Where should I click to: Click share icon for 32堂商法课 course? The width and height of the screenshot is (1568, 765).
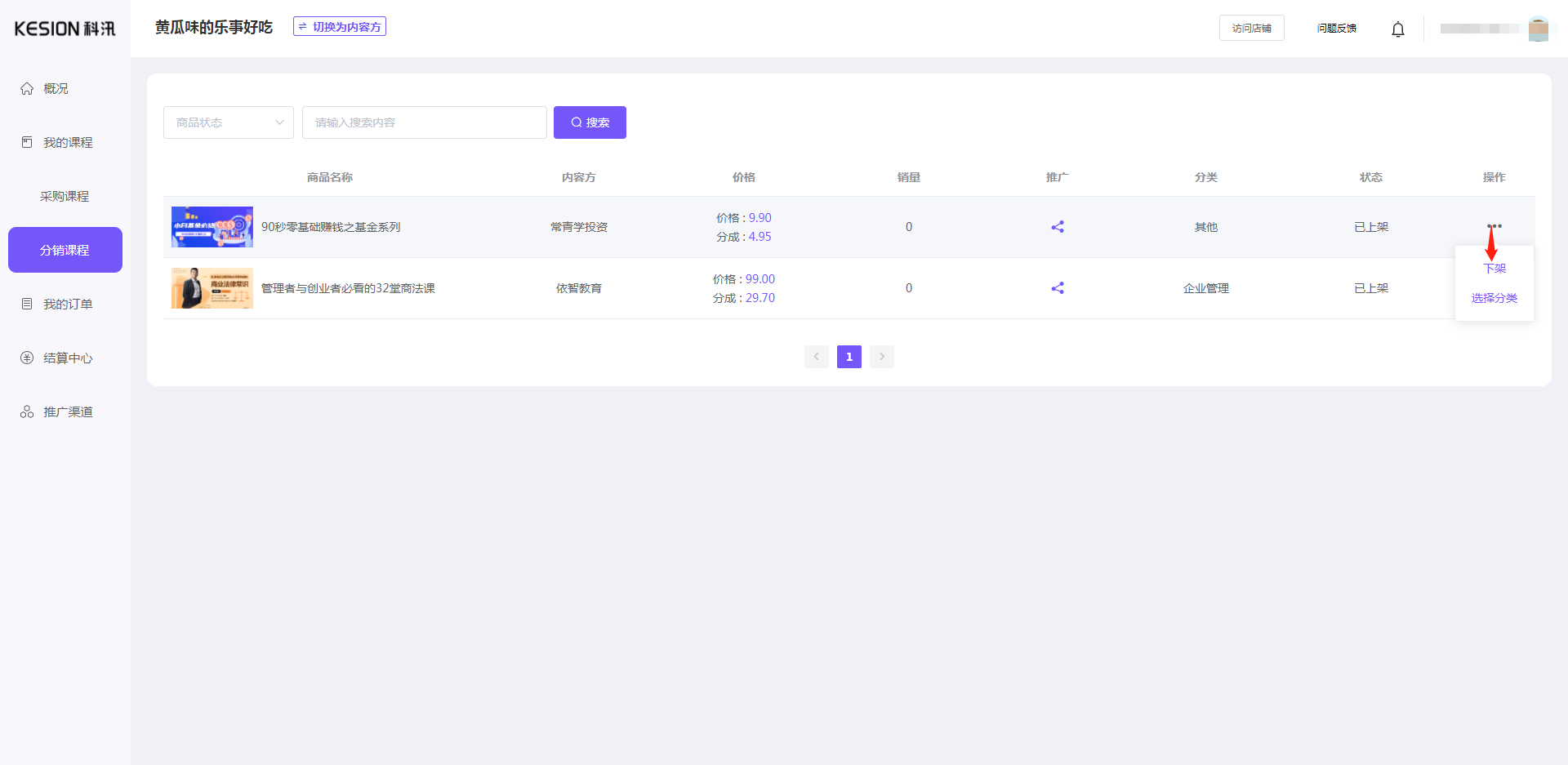click(1057, 288)
